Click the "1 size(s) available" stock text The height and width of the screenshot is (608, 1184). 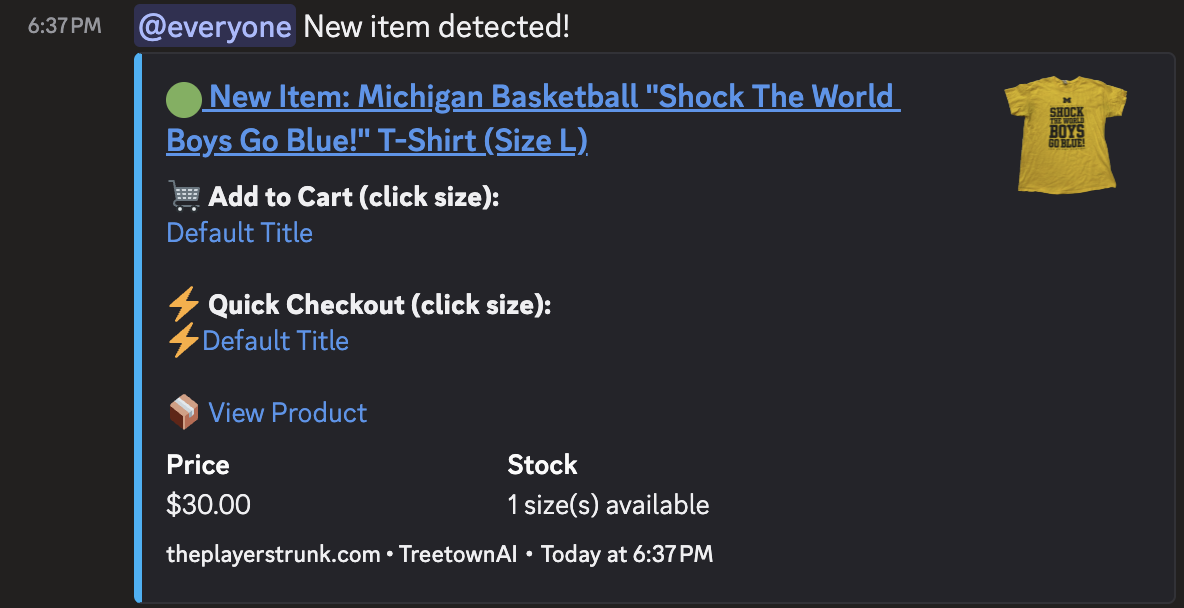click(608, 505)
